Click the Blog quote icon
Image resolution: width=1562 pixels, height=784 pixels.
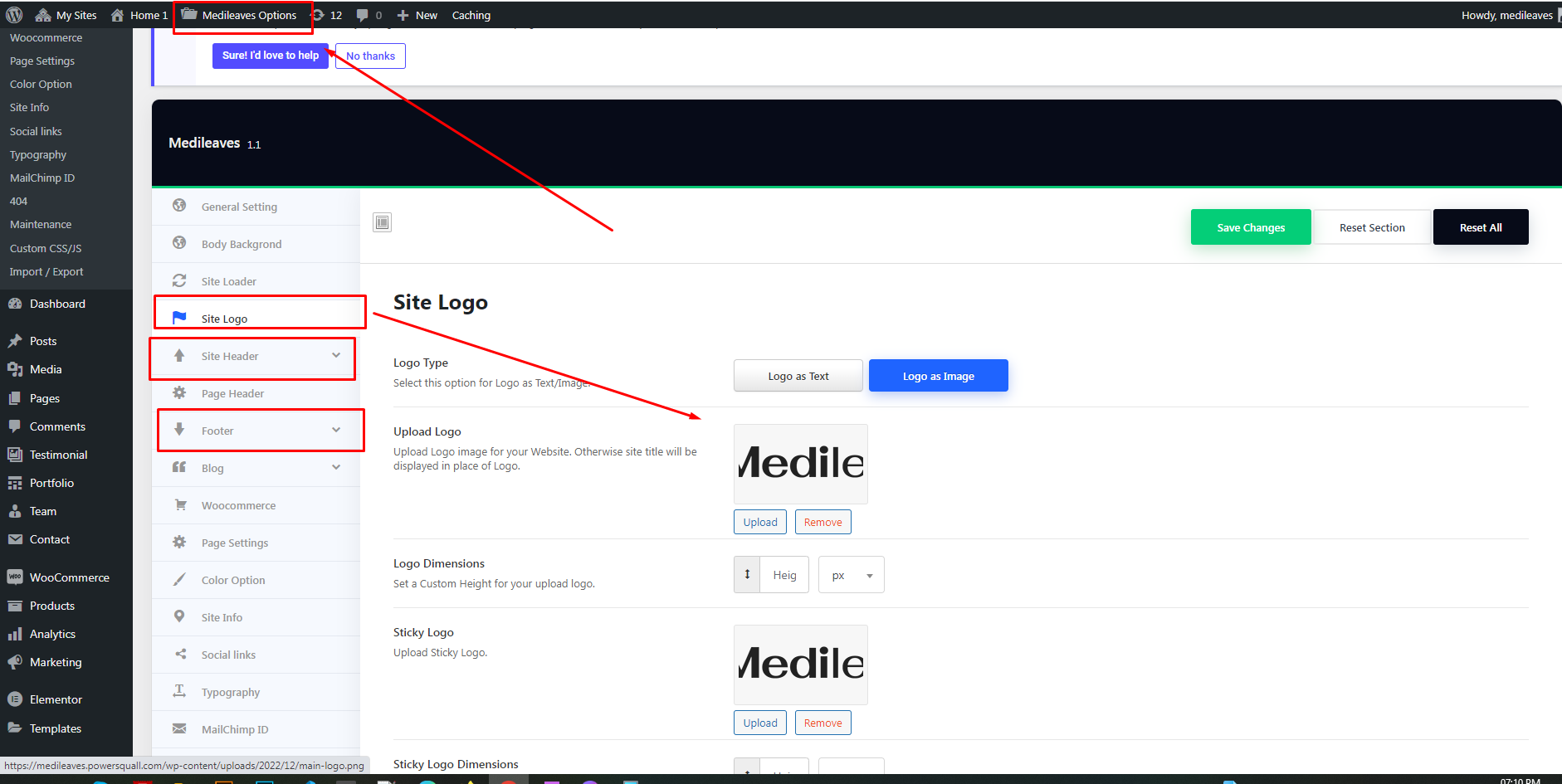point(179,467)
